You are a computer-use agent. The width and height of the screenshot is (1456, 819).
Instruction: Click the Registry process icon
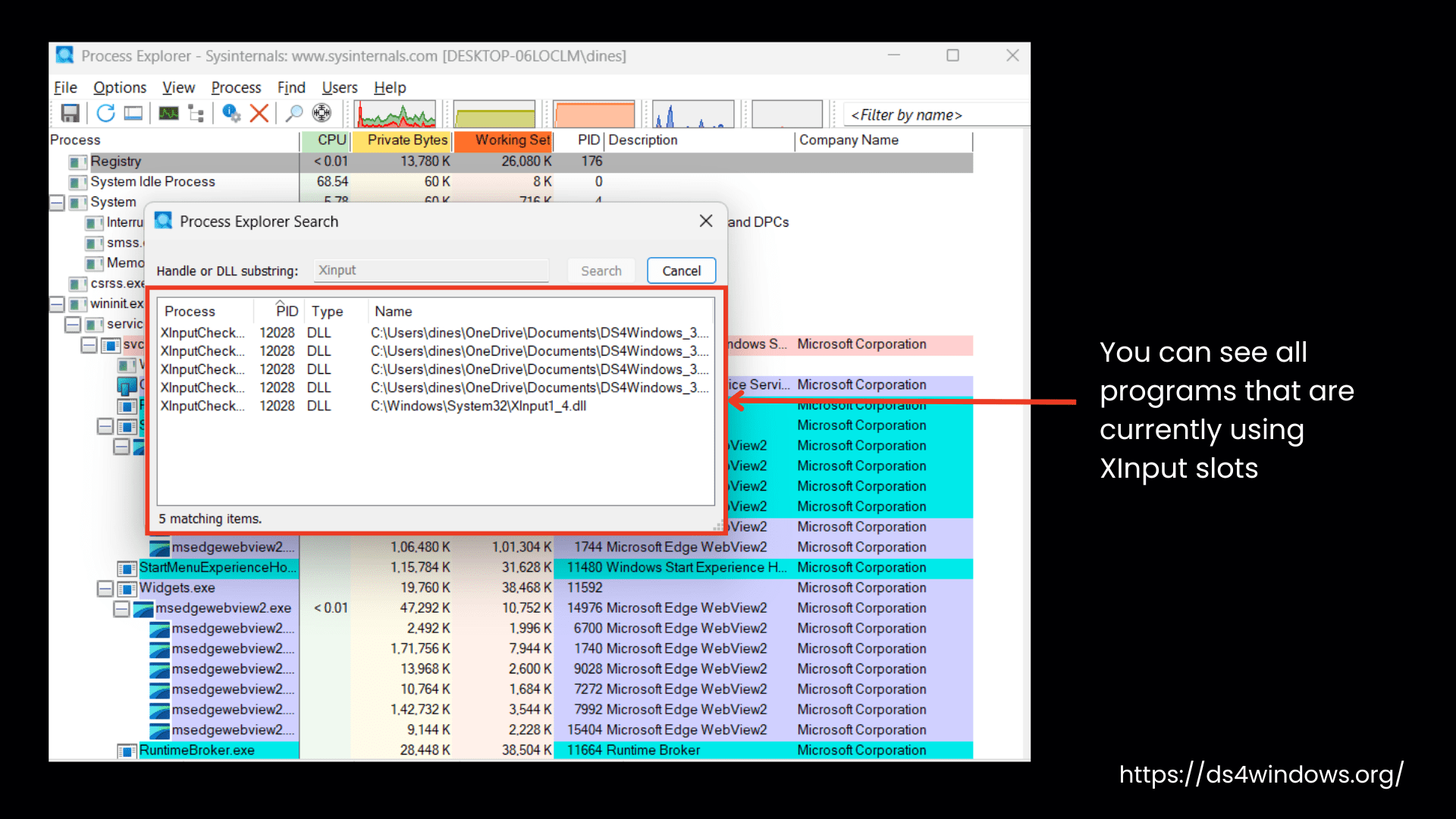[77, 162]
